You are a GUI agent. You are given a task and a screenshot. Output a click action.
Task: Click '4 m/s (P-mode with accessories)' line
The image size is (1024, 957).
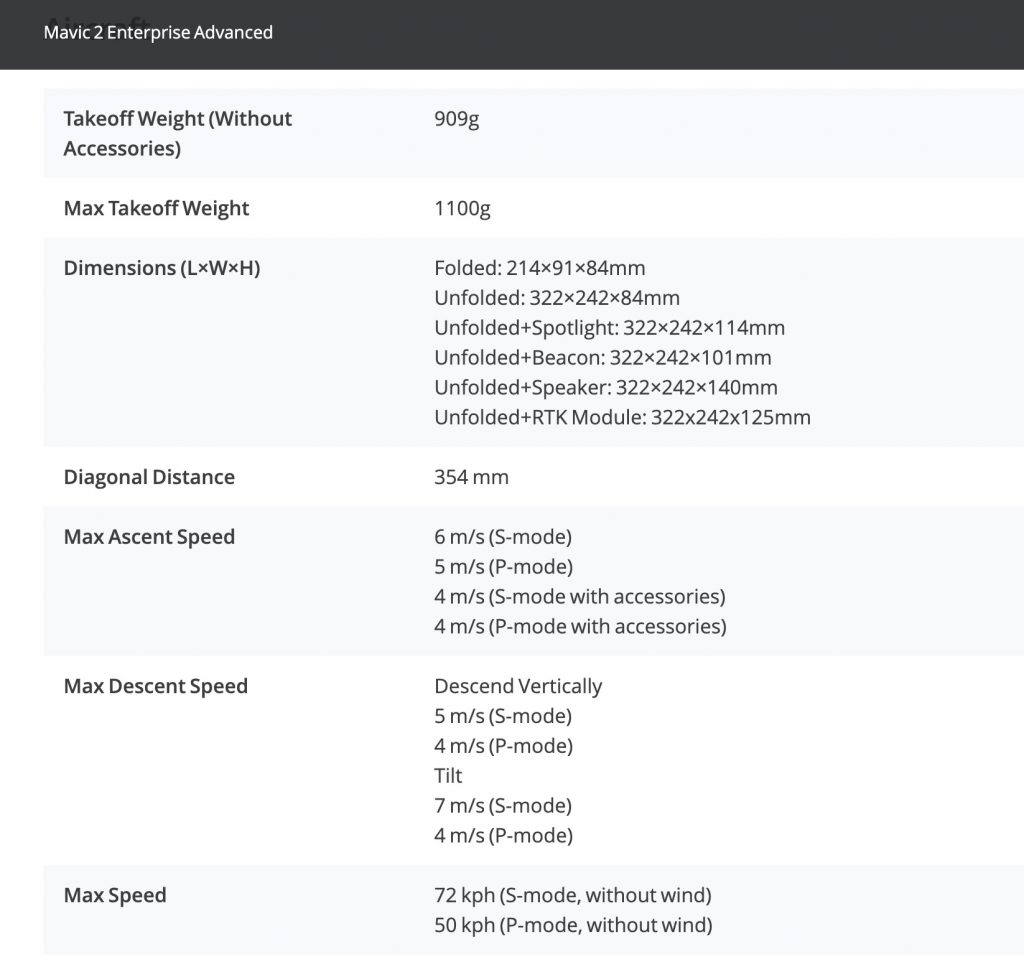pyautogui.click(x=581, y=626)
